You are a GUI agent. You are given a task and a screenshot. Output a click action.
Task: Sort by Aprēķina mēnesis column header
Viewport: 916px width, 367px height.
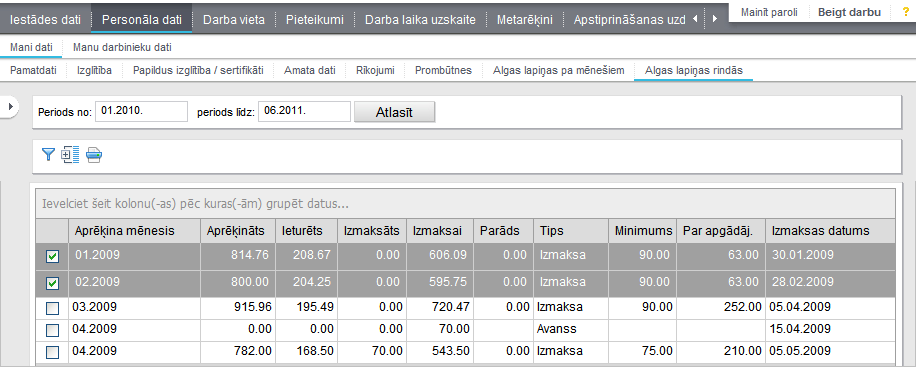(x=134, y=231)
